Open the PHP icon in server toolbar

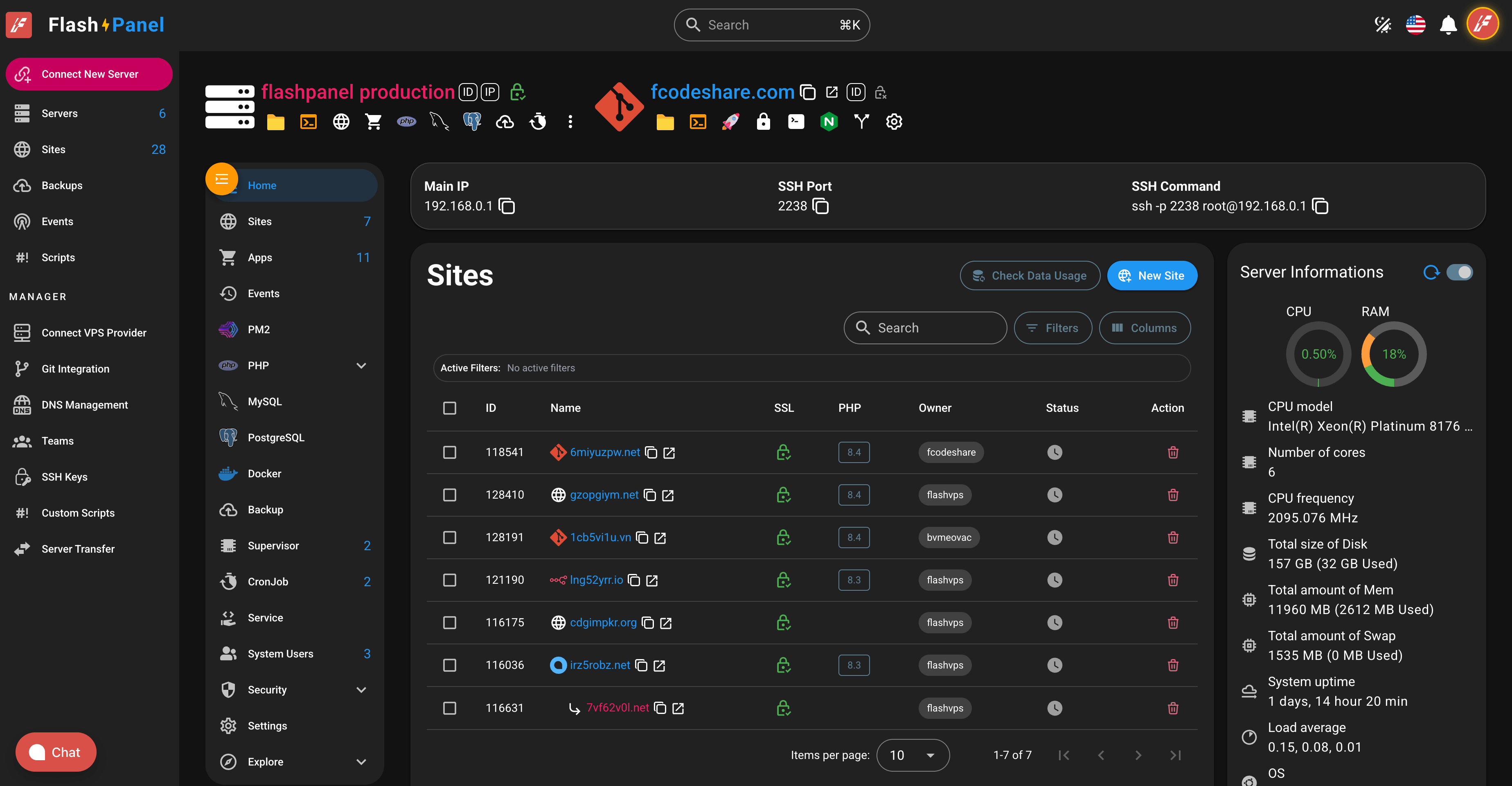click(406, 122)
